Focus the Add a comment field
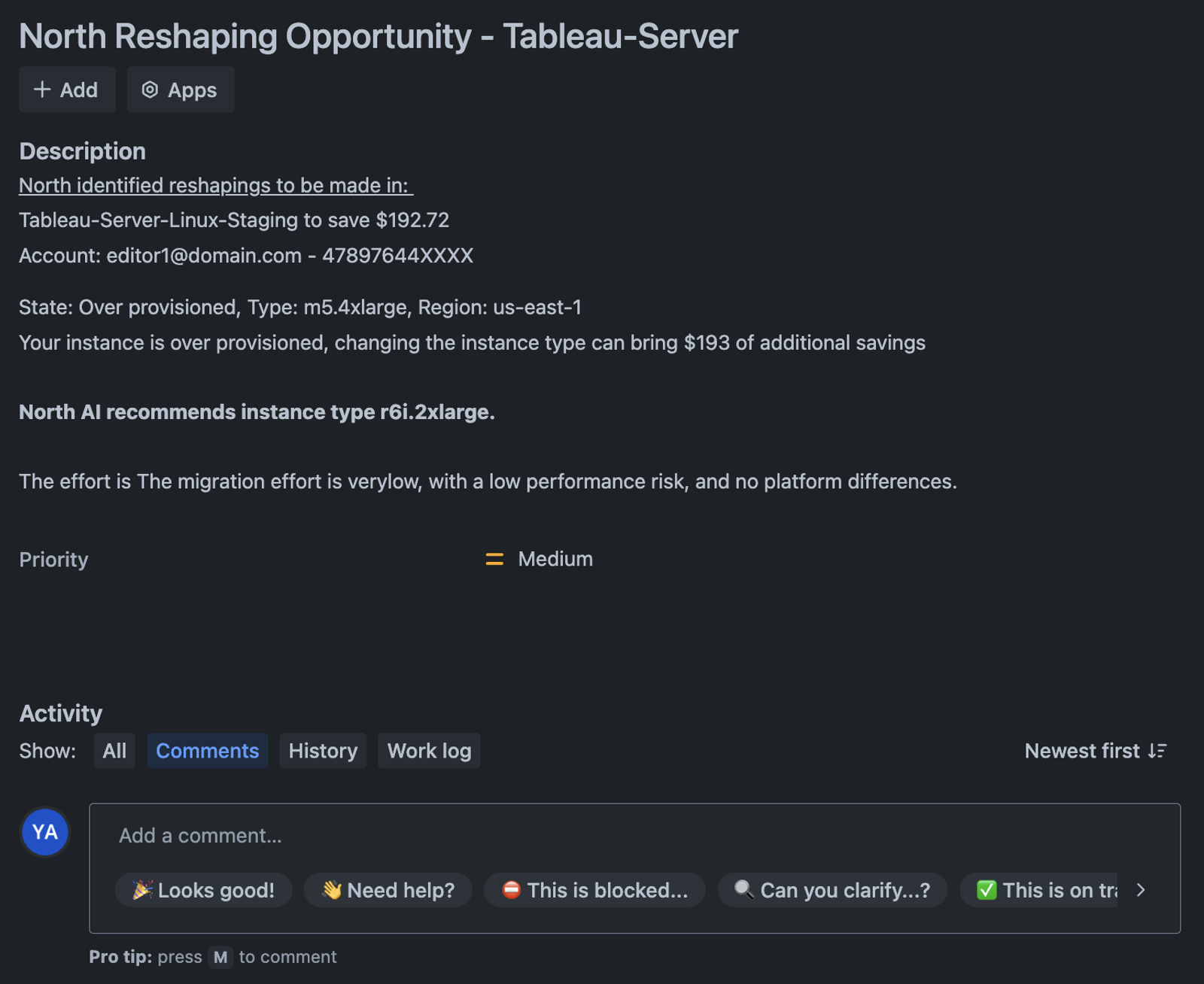 (634, 836)
